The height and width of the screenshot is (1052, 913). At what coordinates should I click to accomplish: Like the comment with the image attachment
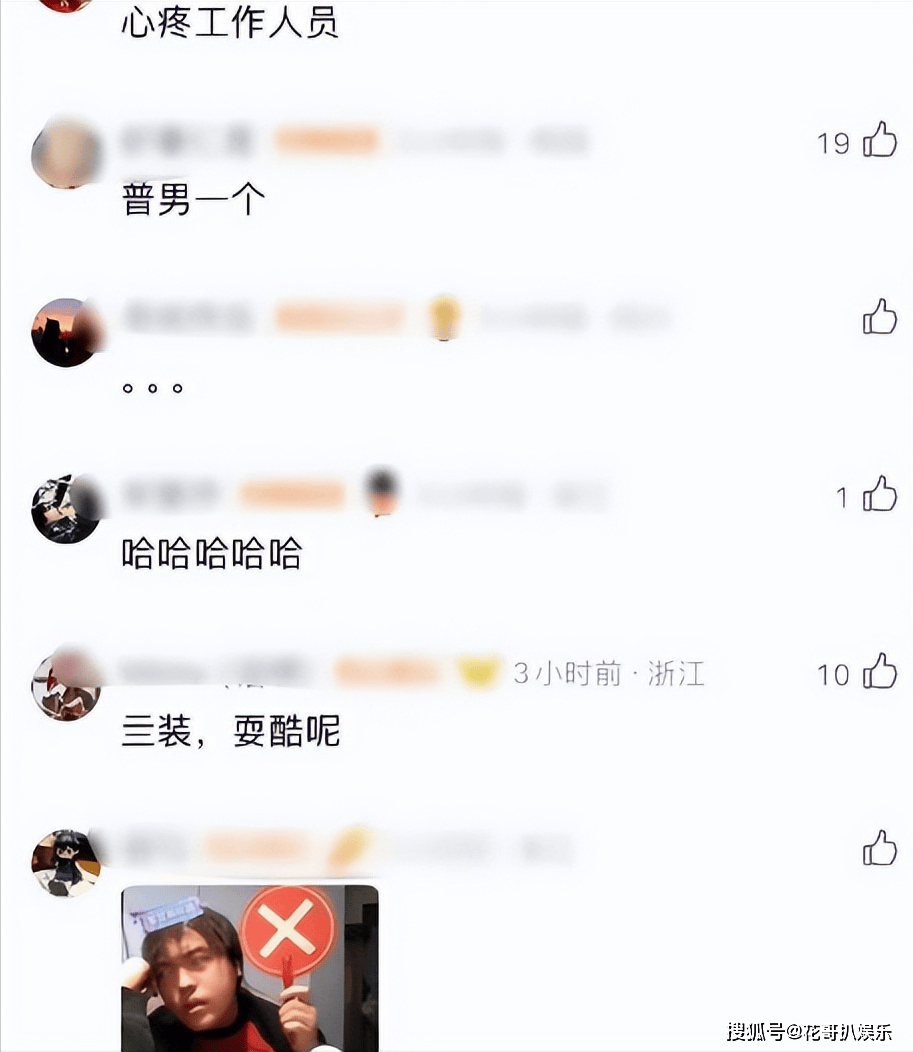879,848
